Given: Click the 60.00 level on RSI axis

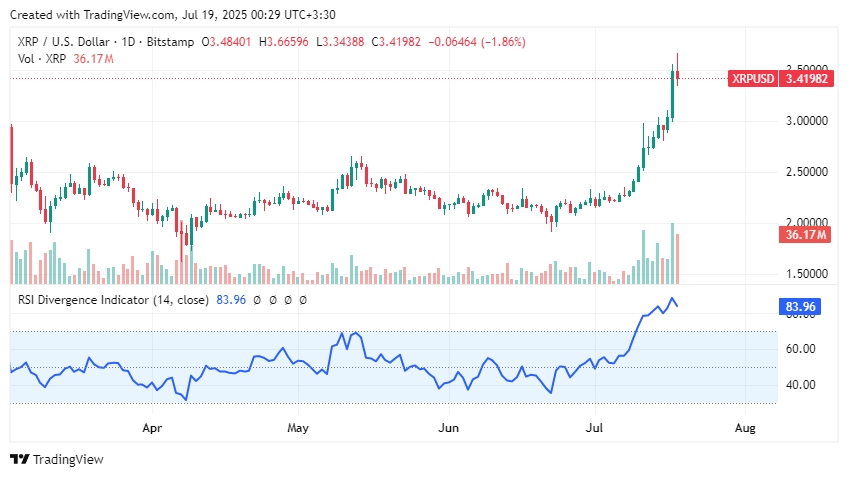Looking at the screenshot, I should click(x=800, y=349).
